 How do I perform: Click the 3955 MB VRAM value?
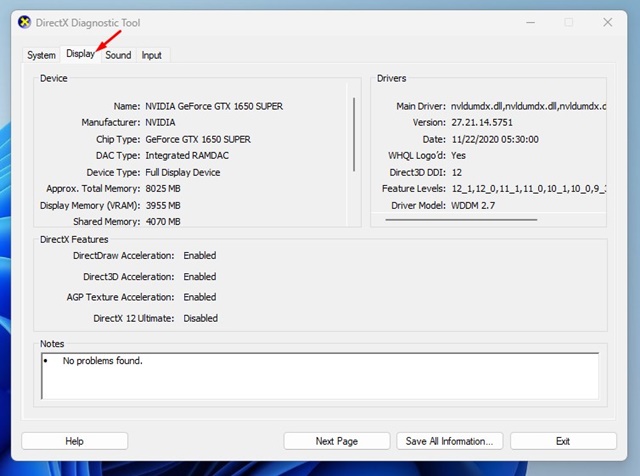point(163,205)
